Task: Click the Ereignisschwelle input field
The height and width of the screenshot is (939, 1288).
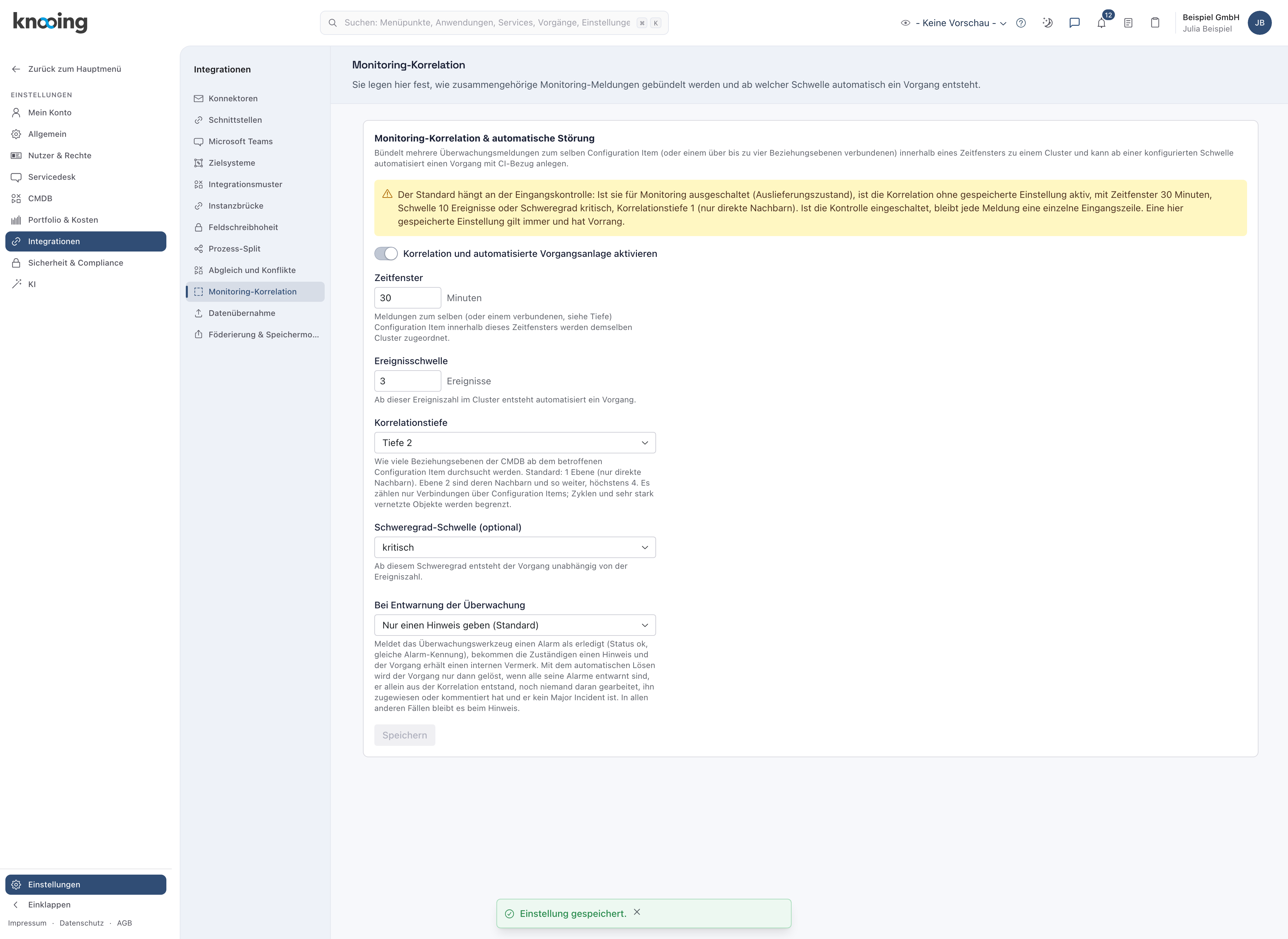Action: (x=408, y=381)
